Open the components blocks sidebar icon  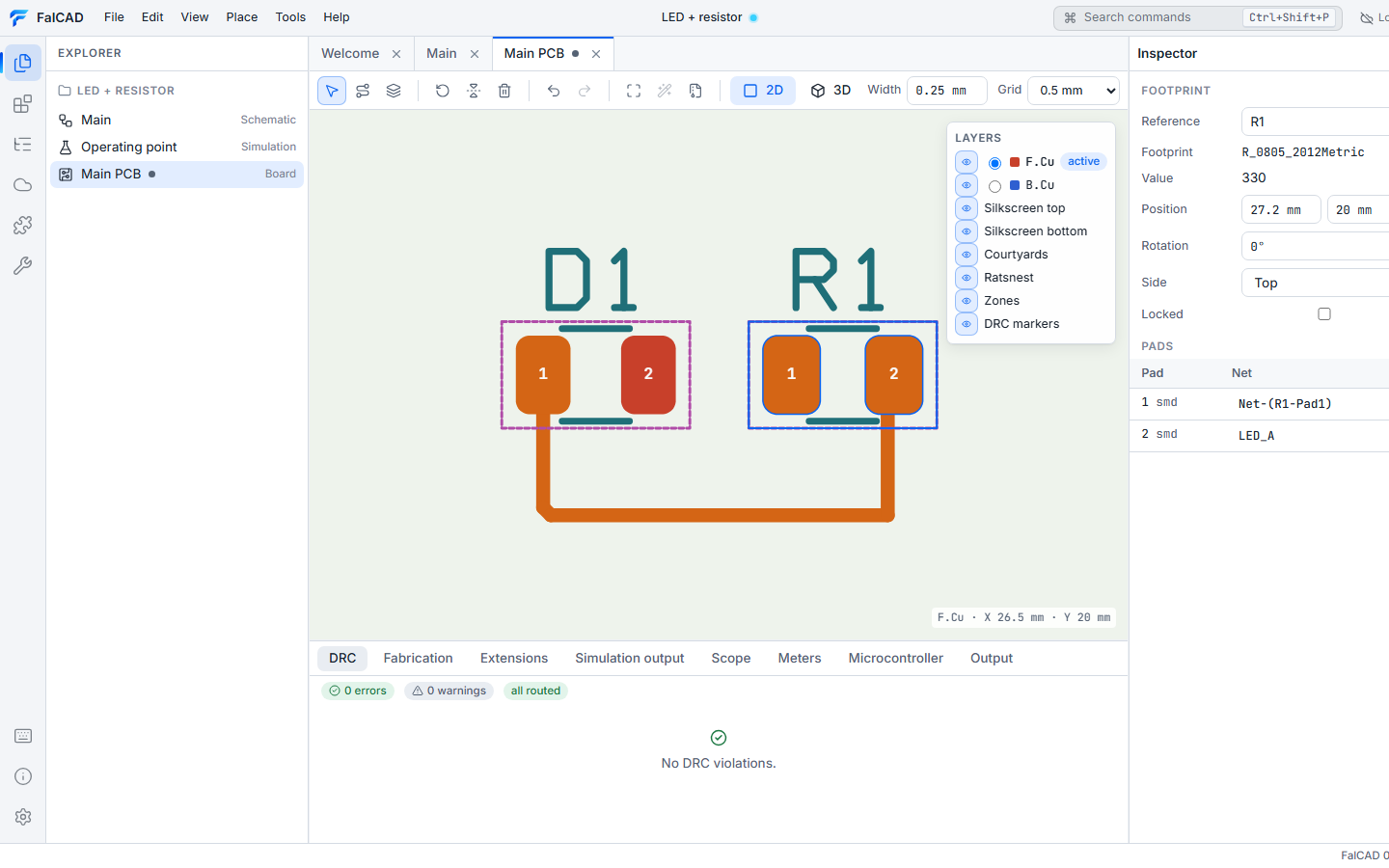23,104
